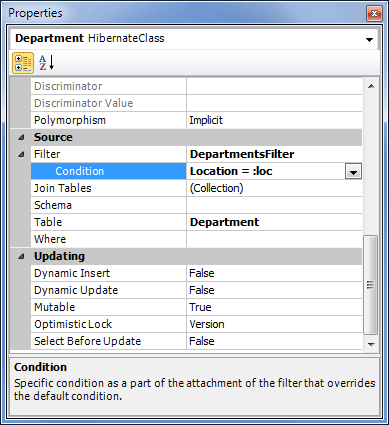Click the Updating category header

pos(60,256)
